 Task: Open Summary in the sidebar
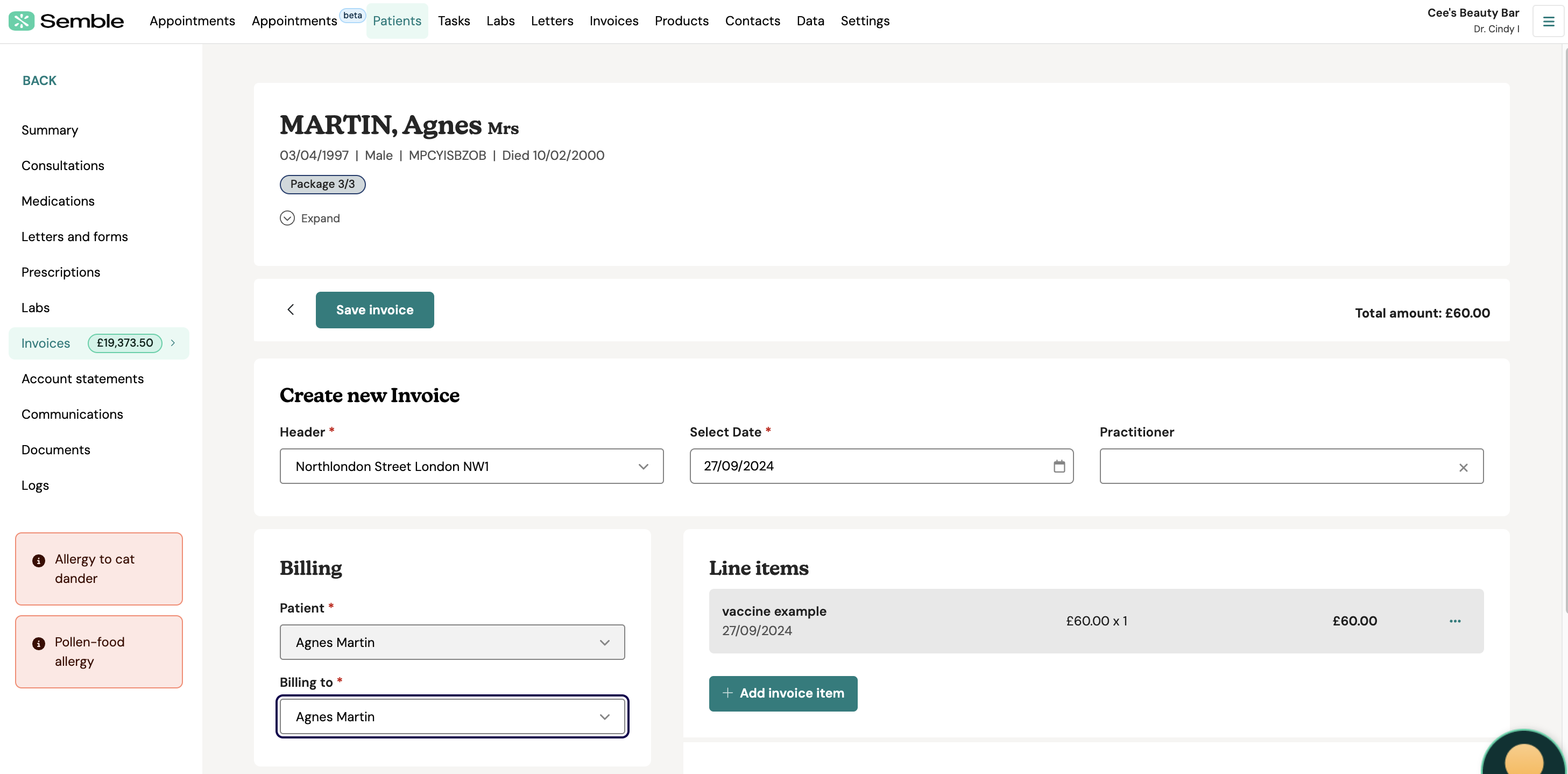tap(50, 130)
